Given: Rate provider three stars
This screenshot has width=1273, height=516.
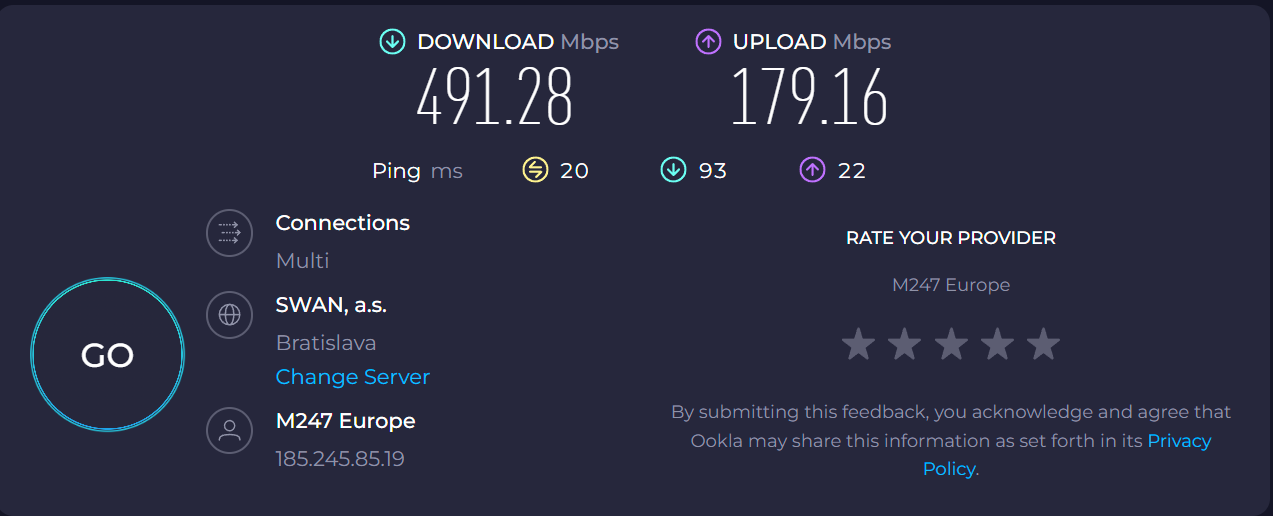Looking at the screenshot, I should click(951, 344).
